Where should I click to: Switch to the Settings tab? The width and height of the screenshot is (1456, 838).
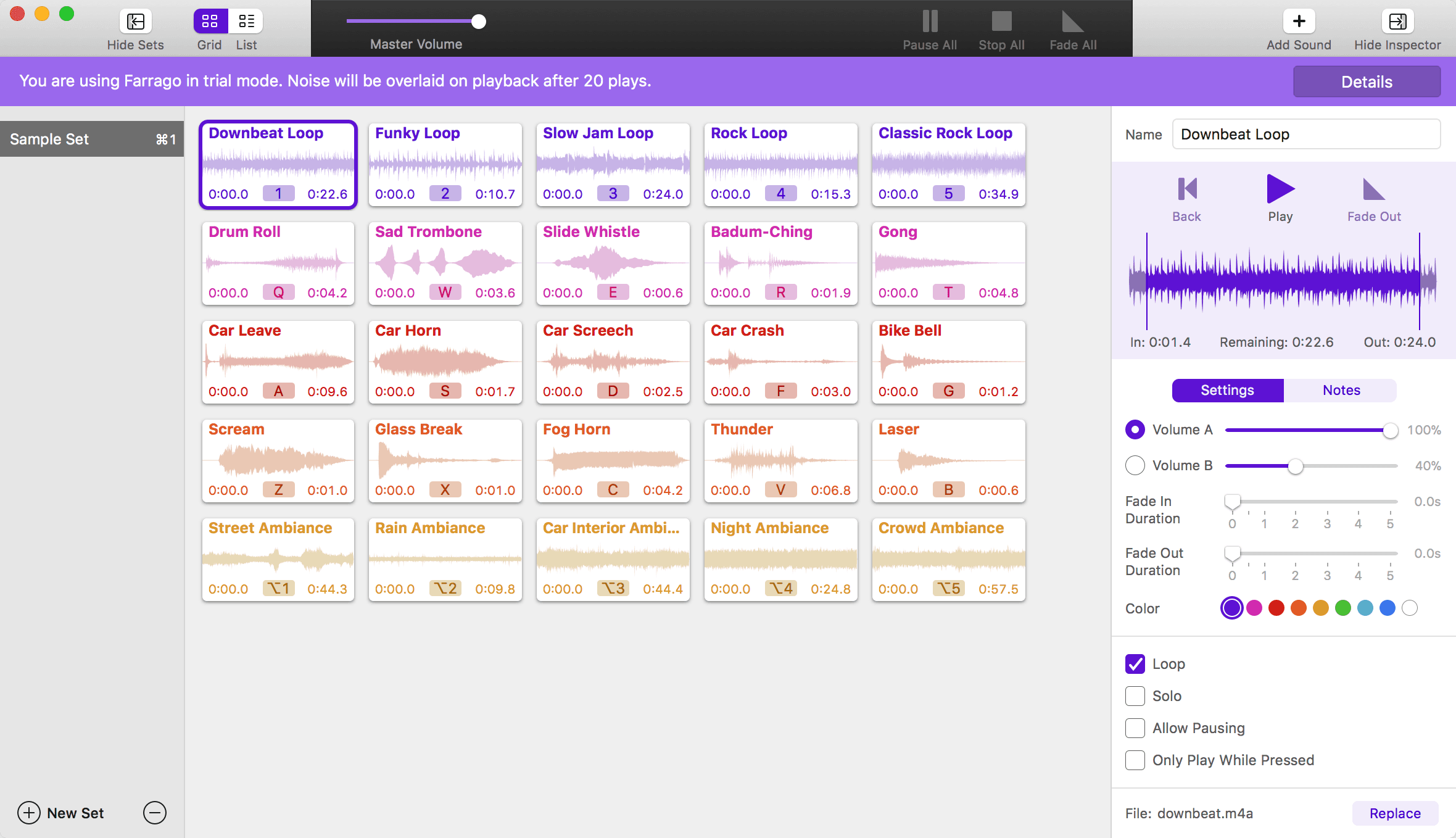(1227, 389)
